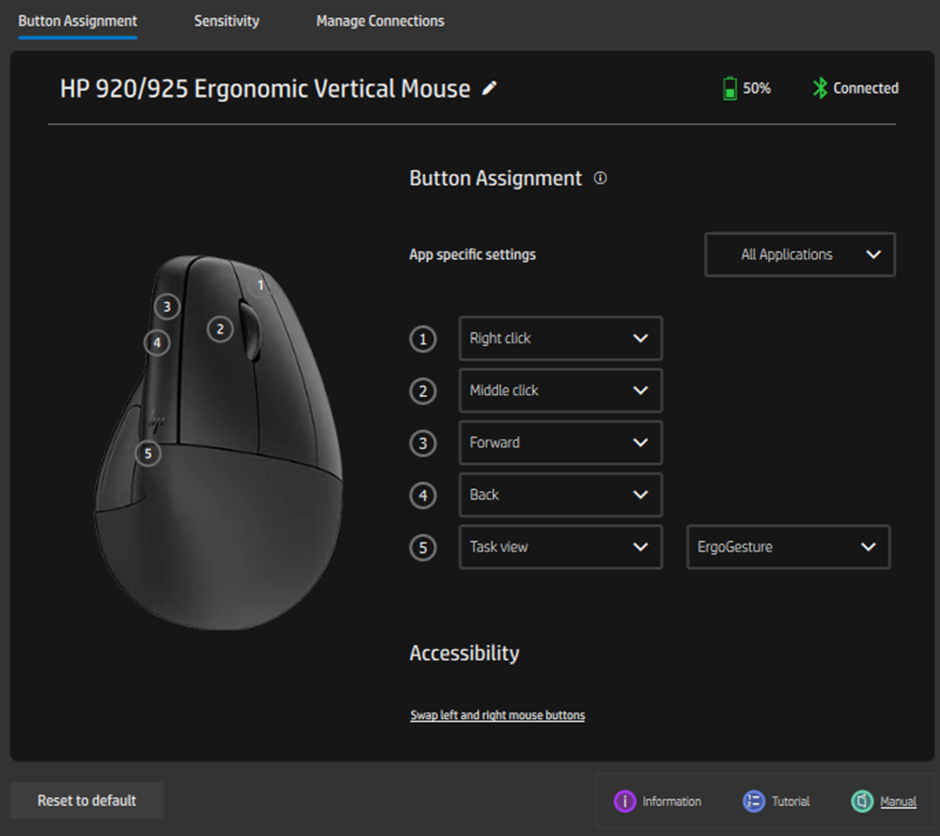
Task: Click circled number 5 in assignment list
Action: [x=423, y=548]
